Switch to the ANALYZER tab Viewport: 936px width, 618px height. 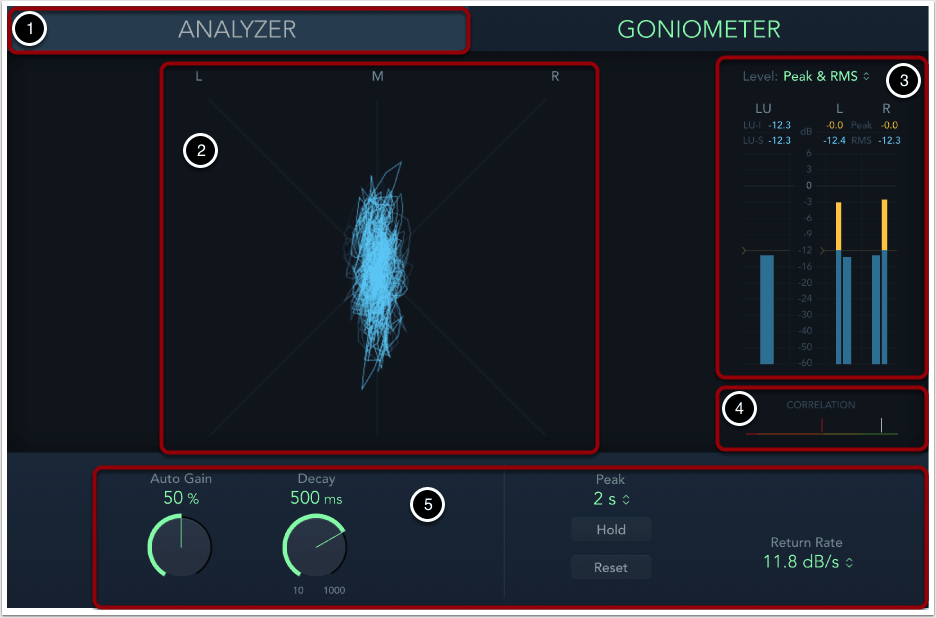(x=238, y=29)
